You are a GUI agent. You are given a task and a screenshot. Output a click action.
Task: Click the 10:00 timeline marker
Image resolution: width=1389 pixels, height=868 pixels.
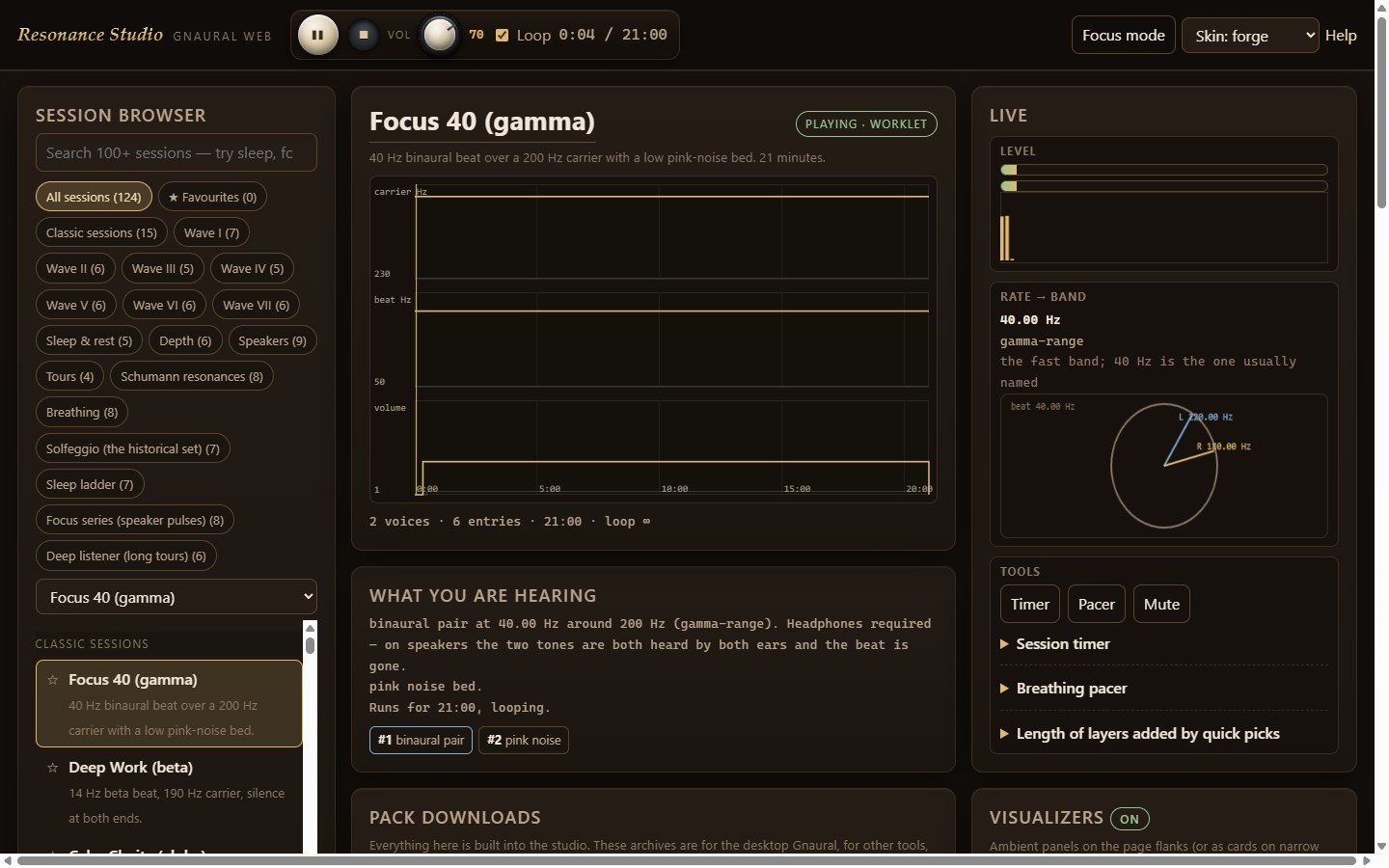(674, 489)
